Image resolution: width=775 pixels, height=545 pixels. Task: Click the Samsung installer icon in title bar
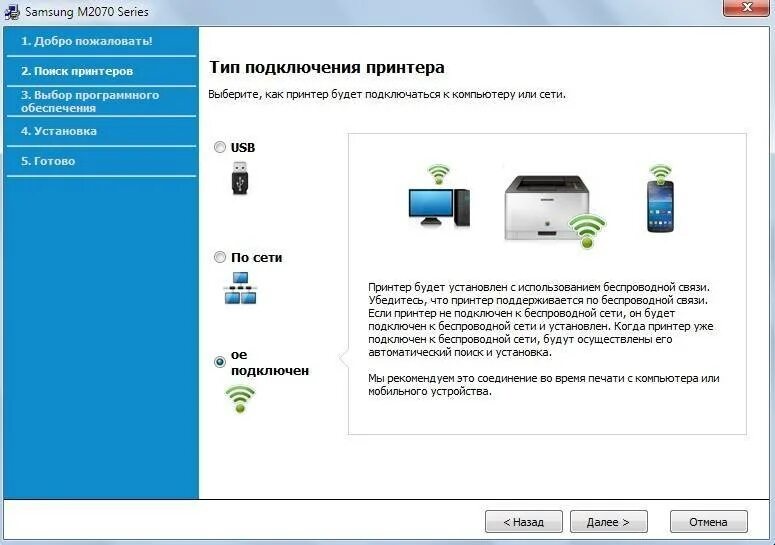12,12
